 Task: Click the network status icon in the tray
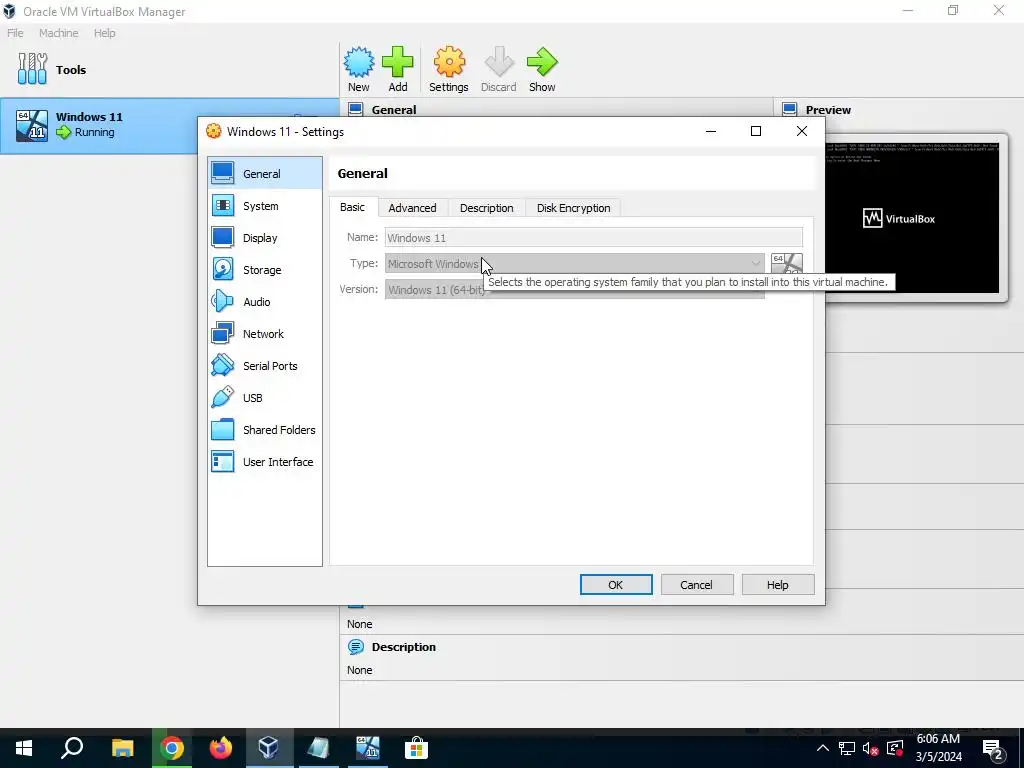pyautogui.click(x=847, y=748)
